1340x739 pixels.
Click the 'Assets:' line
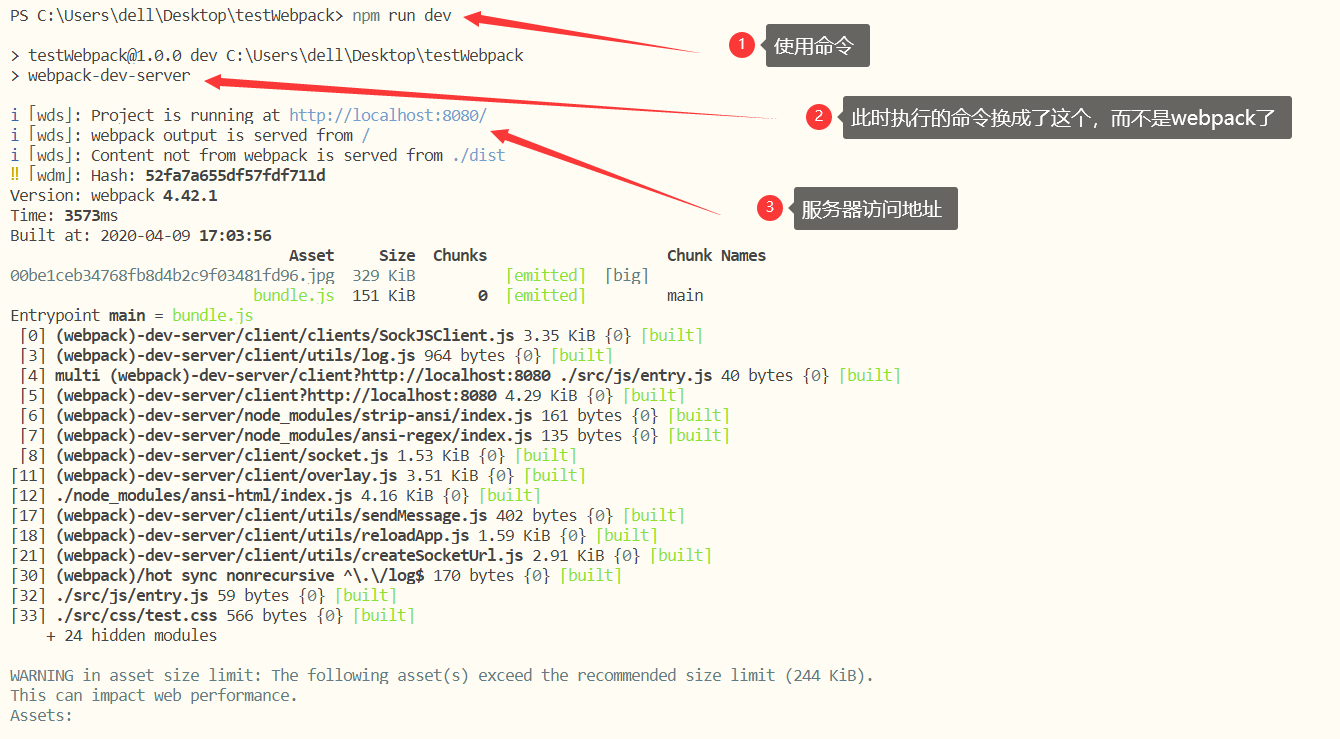coord(41,715)
